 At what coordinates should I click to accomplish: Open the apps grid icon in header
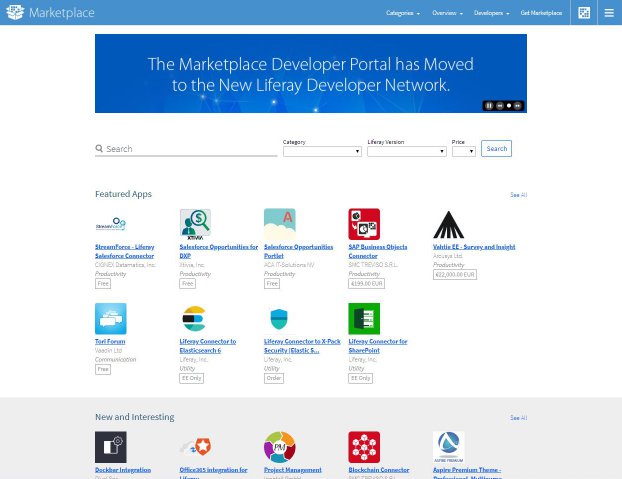tap(584, 13)
